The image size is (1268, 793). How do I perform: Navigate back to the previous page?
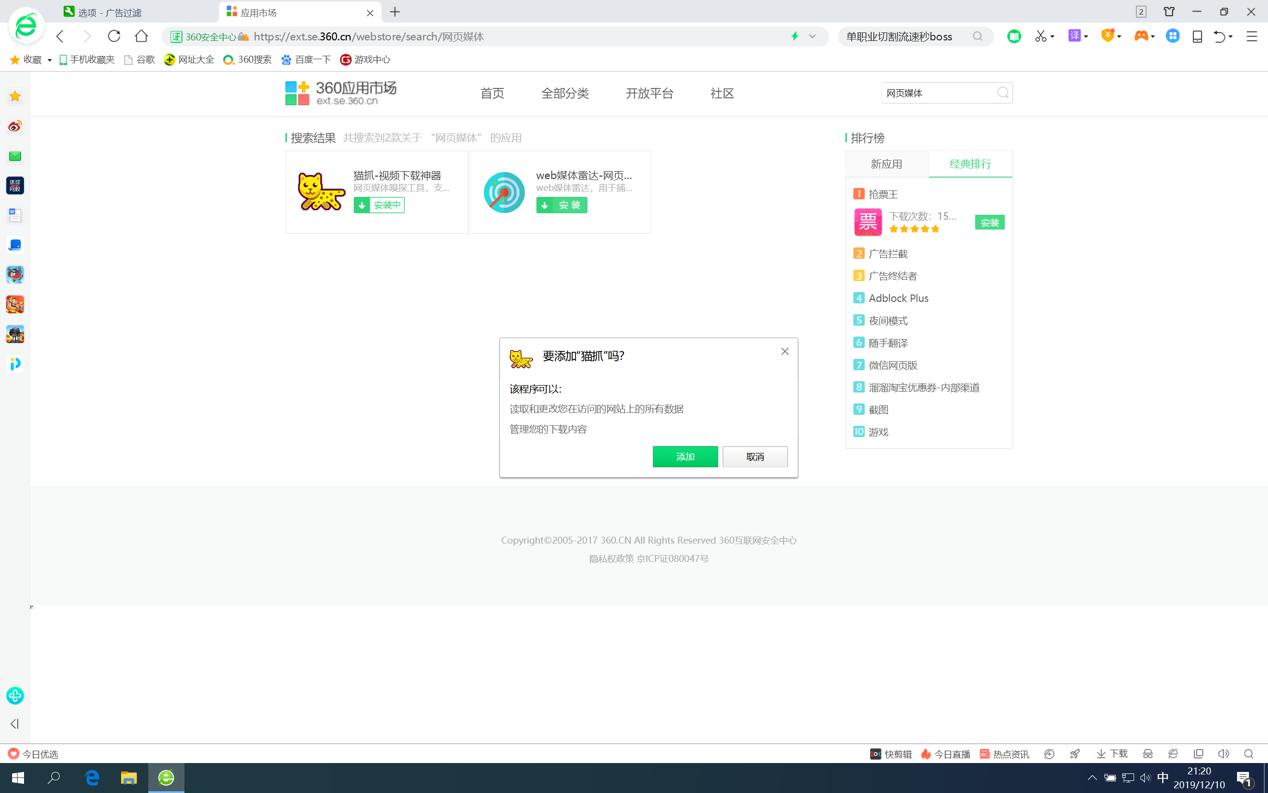60,36
